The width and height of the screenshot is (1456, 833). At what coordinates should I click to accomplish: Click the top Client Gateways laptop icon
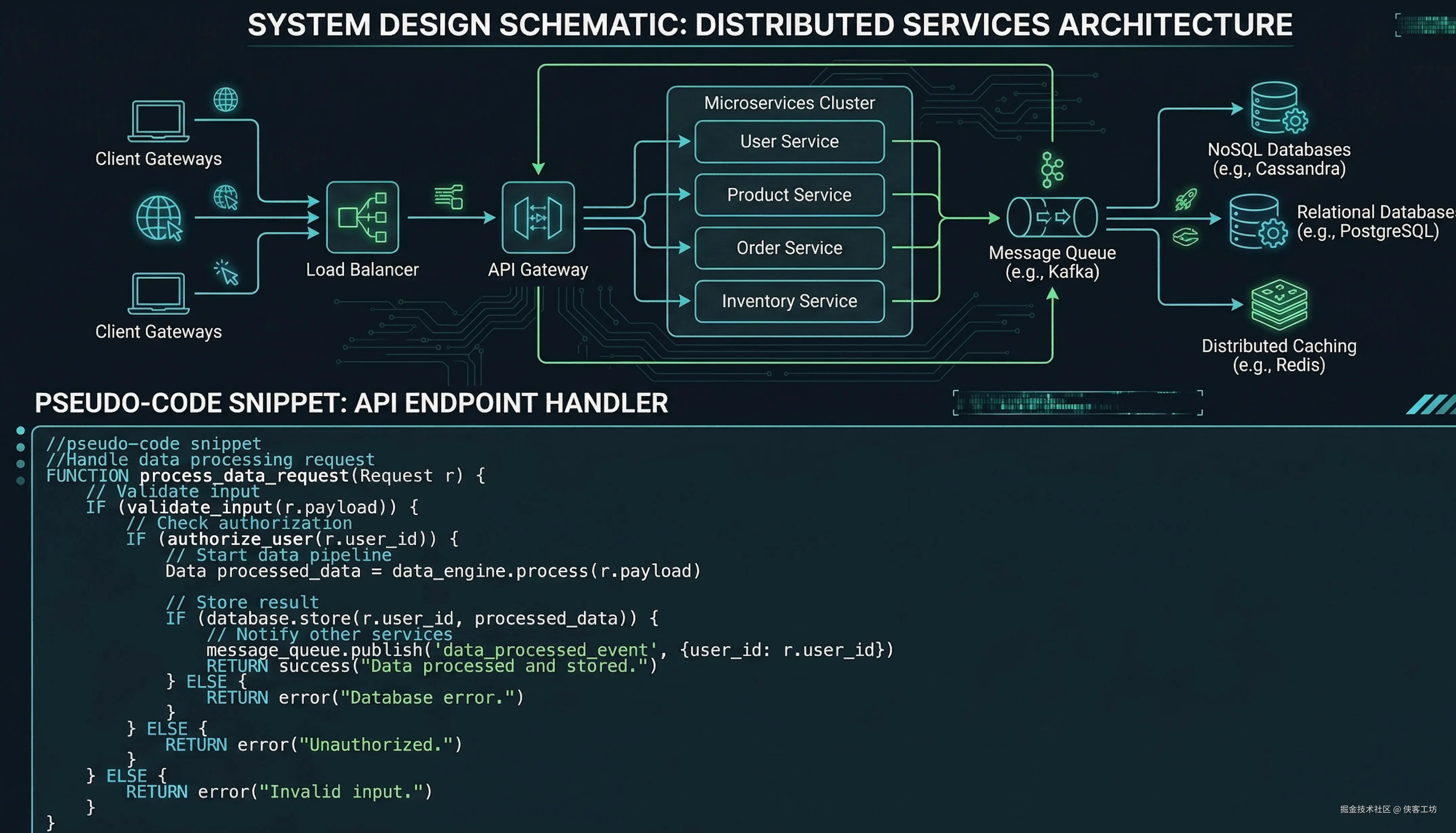(158, 121)
